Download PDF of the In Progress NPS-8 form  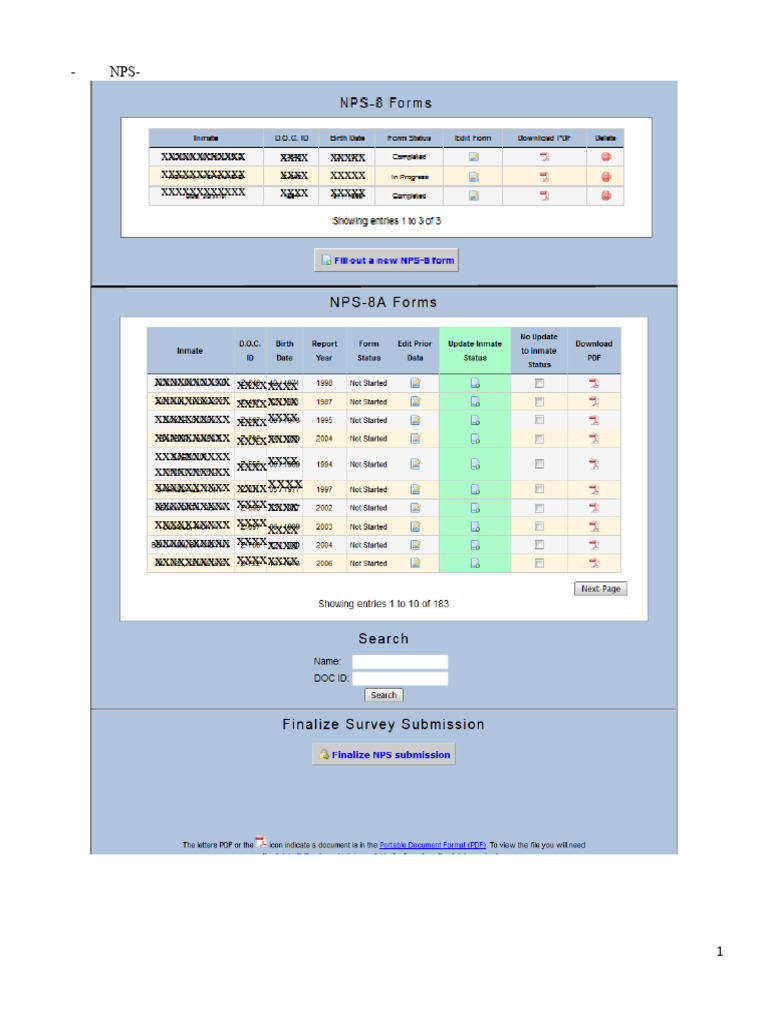click(544, 177)
